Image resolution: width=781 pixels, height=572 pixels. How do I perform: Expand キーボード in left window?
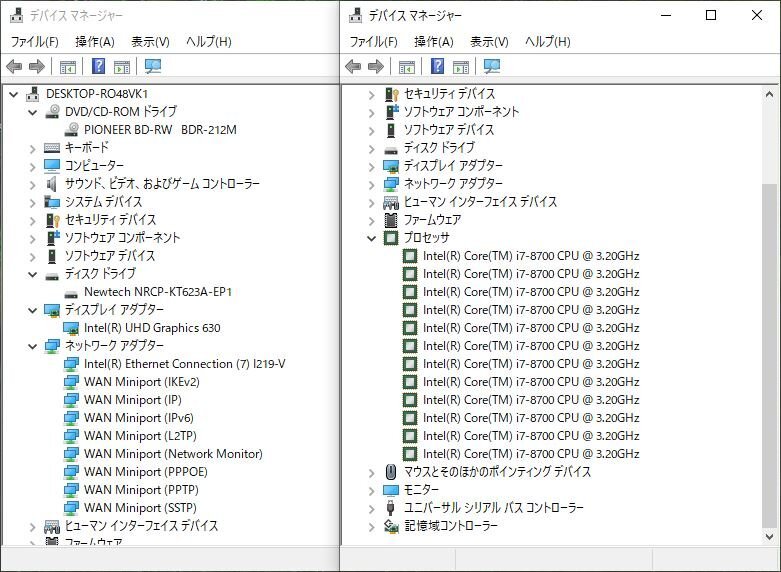click(33, 148)
